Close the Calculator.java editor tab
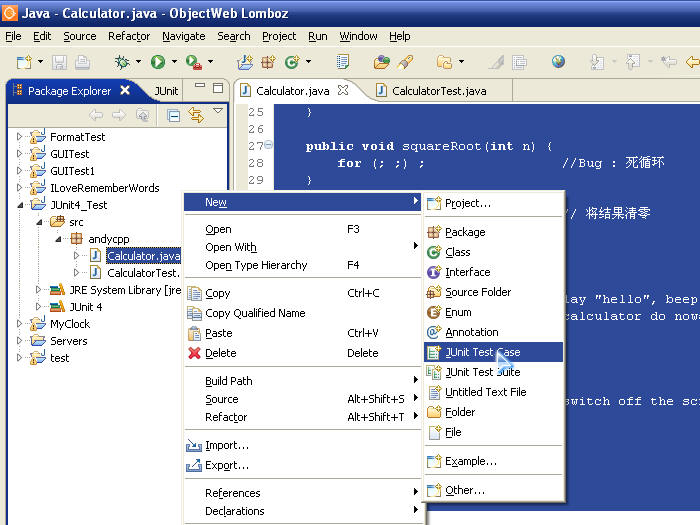 tap(342, 90)
